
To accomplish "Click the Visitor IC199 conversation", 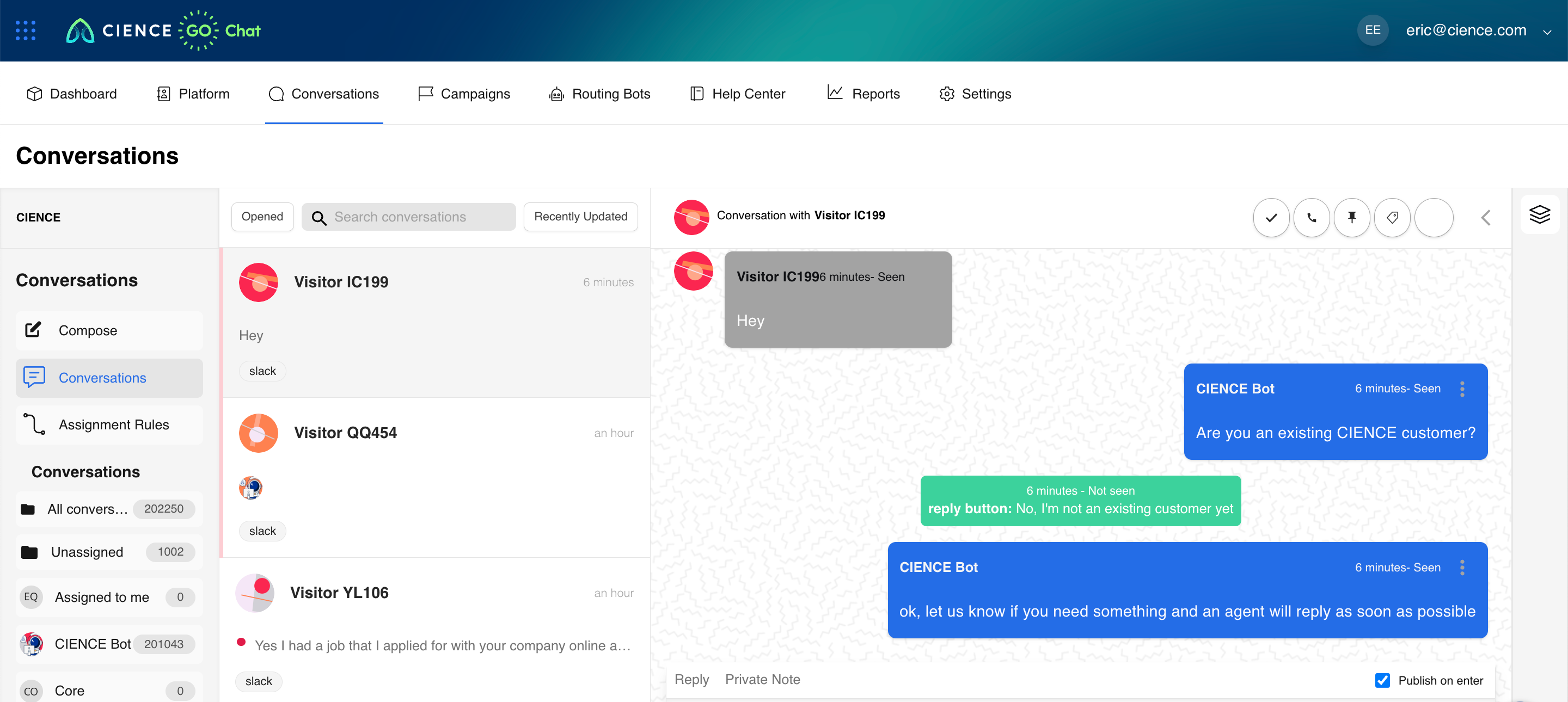I will 435,325.
